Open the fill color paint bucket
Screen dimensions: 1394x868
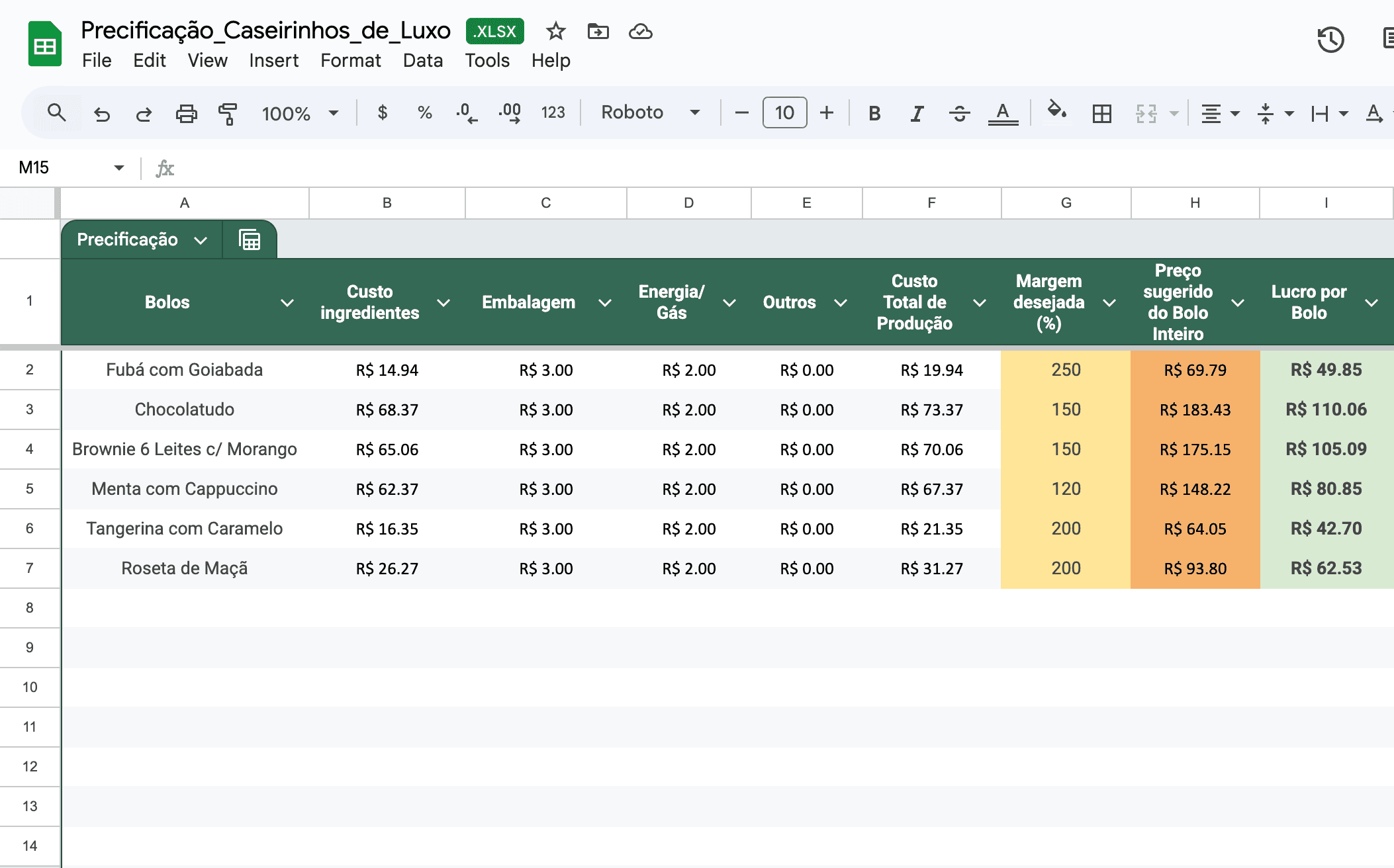pyautogui.click(x=1056, y=111)
